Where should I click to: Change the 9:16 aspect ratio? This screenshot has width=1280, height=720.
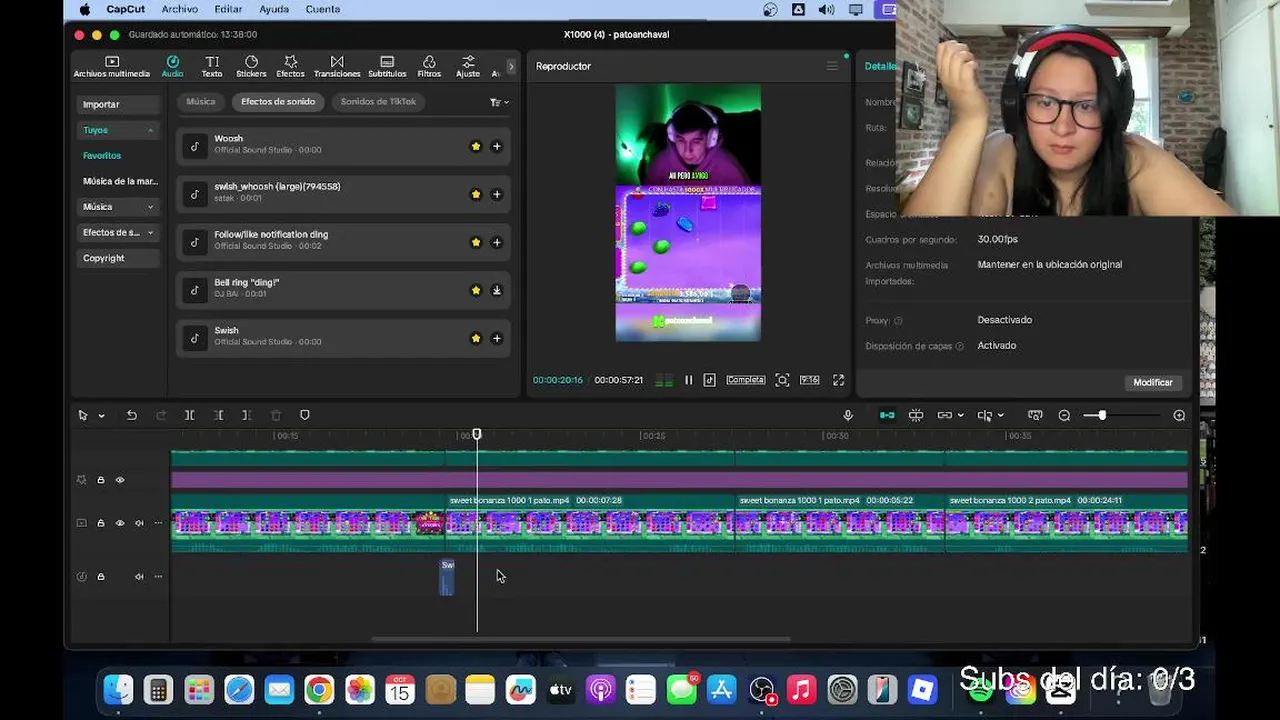(810, 380)
